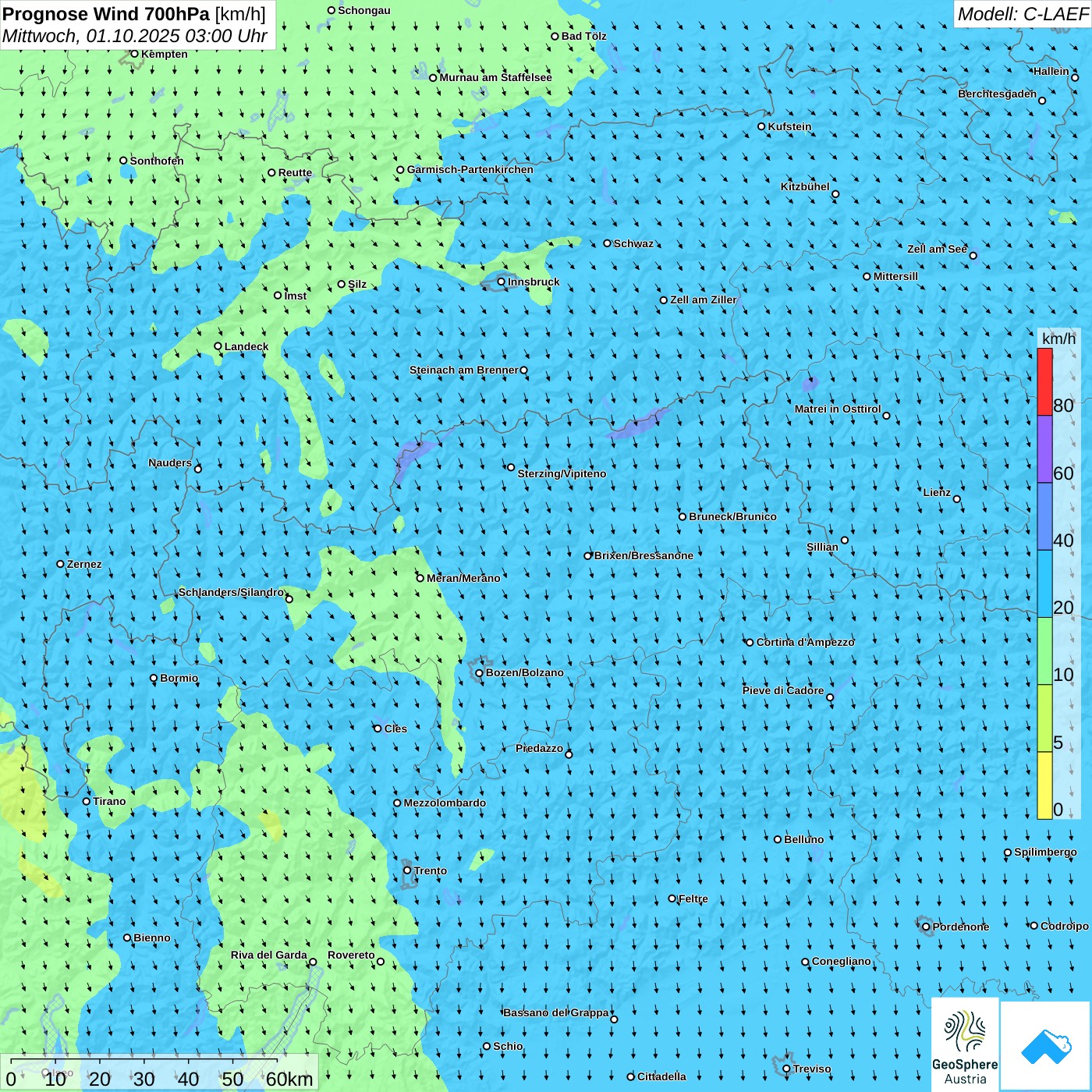
Task: Click the GeoSphere Austria logo
Action: point(965,1044)
